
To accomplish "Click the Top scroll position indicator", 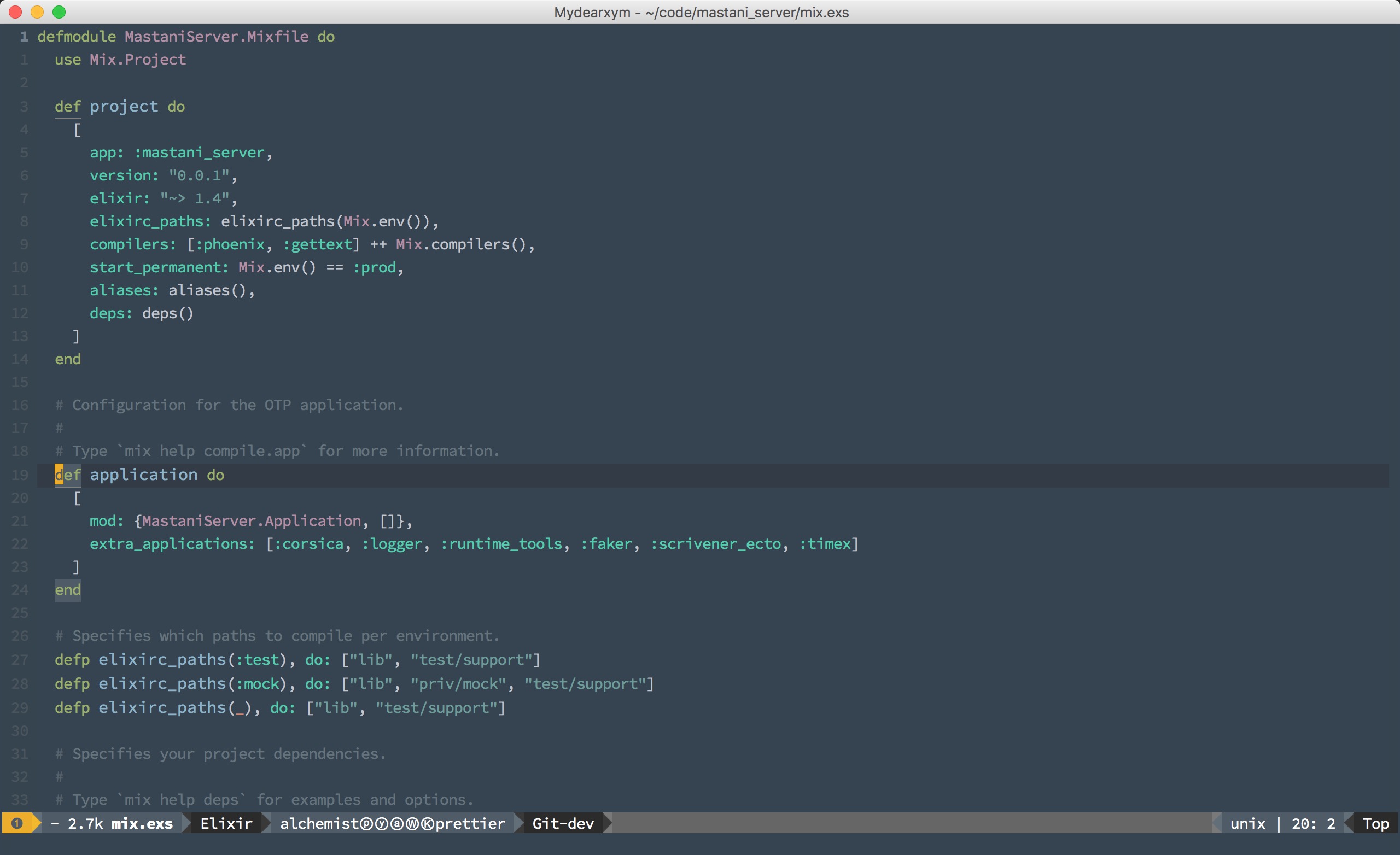I will (x=1375, y=824).
